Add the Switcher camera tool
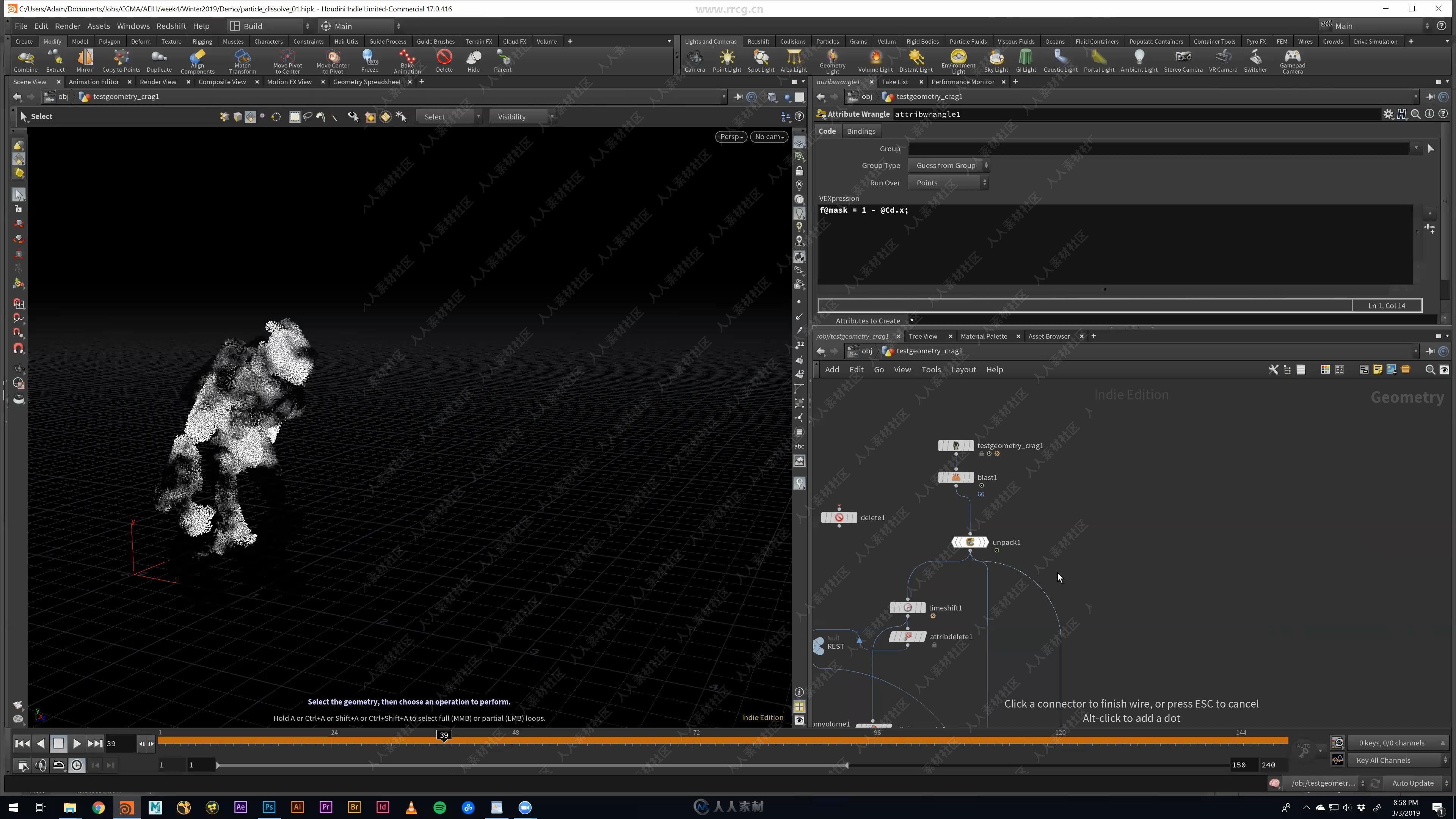The height and width of the screenshot is (819, 1456). [x=1255, y=61]
